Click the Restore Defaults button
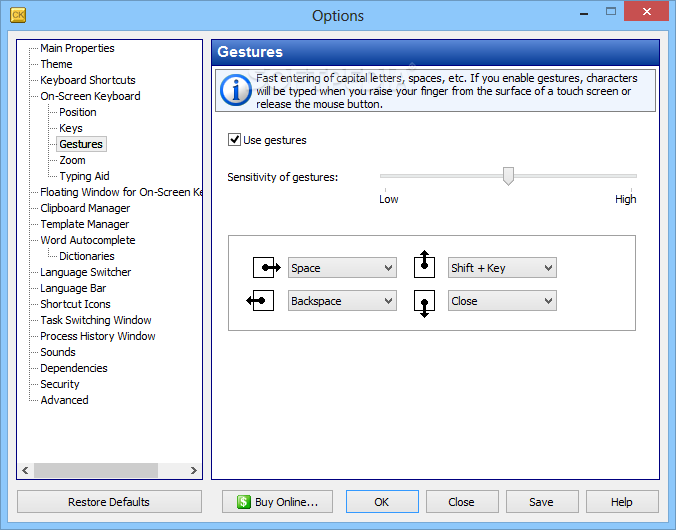This screenshot has width=676, height=530. [x=109, y=502]
